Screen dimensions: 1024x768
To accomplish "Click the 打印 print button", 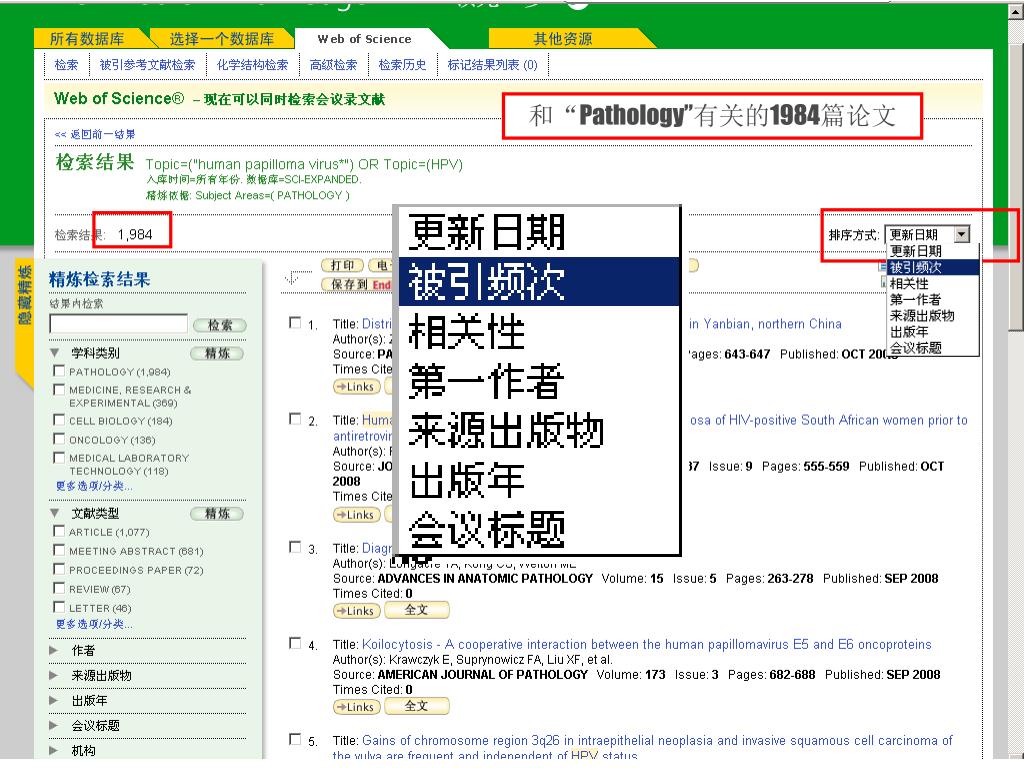I will pyautogui.click(x=342, y=265).
